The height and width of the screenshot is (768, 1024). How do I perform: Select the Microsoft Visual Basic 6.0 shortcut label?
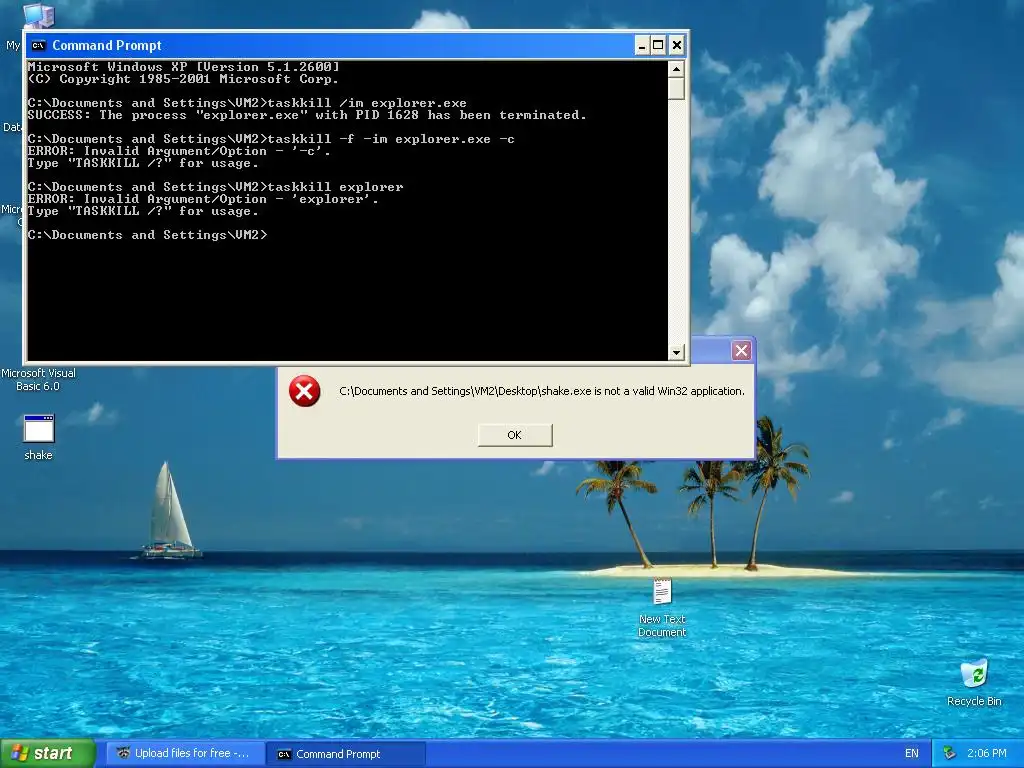tap(38, 379)
